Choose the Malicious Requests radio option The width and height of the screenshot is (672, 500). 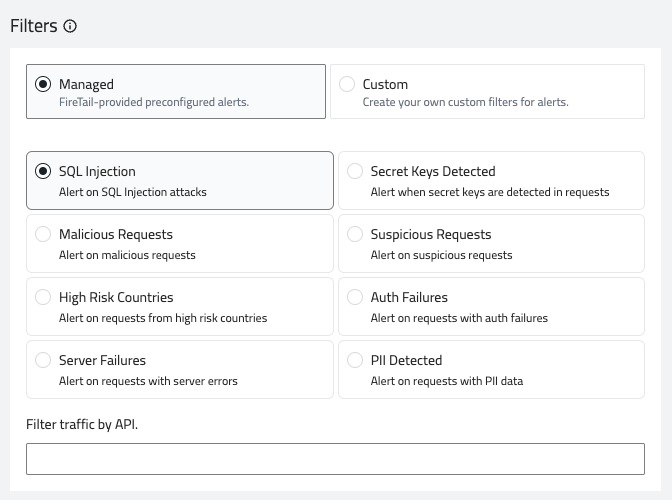click(43, 235)
